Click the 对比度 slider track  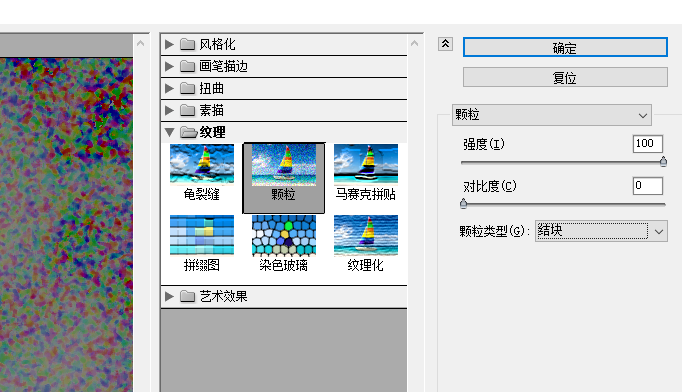coord(563,204)
